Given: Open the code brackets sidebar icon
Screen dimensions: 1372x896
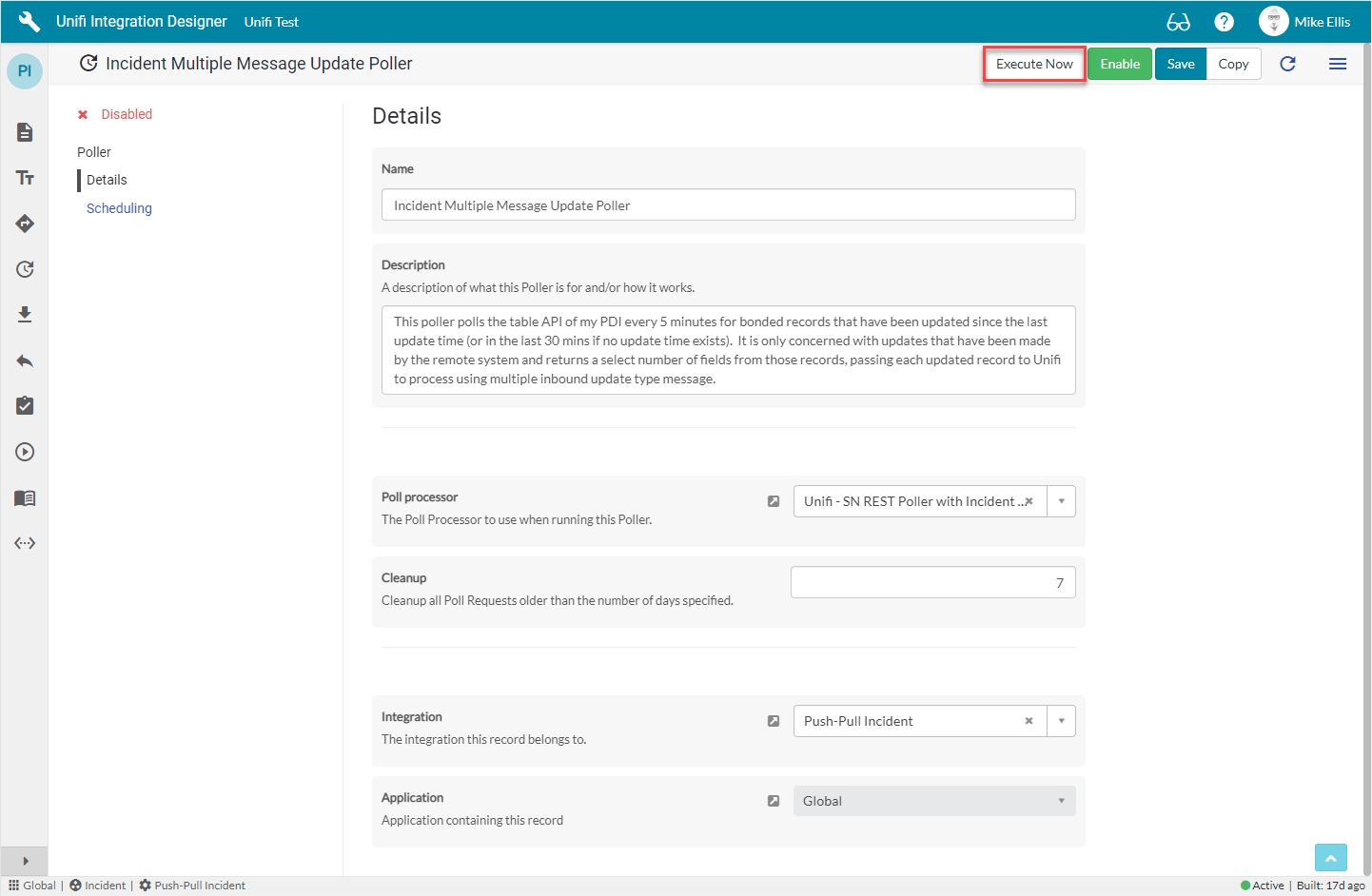Looking at the screenshot, I should [x=25, y=543].
